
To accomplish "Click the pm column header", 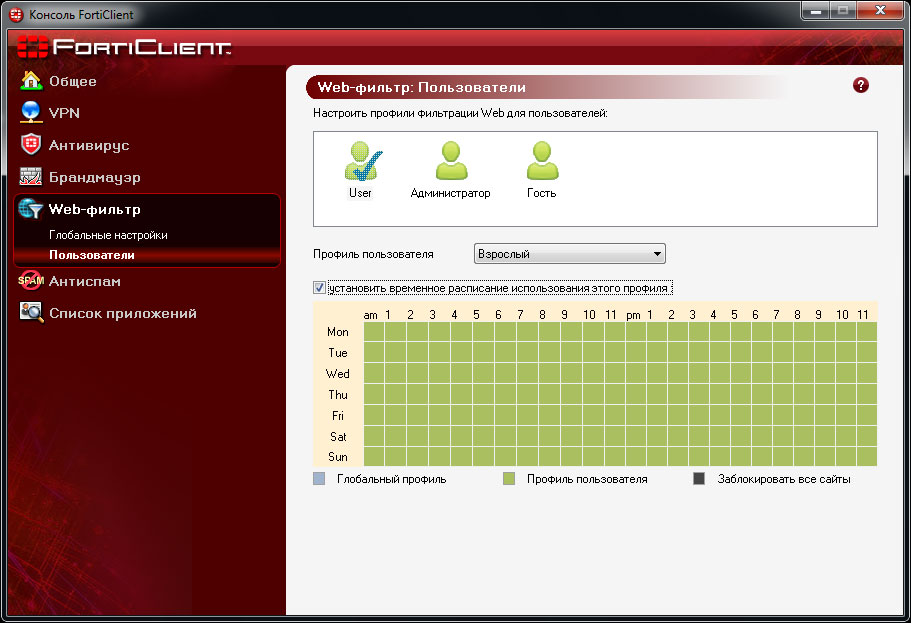I will click(633, 315).
